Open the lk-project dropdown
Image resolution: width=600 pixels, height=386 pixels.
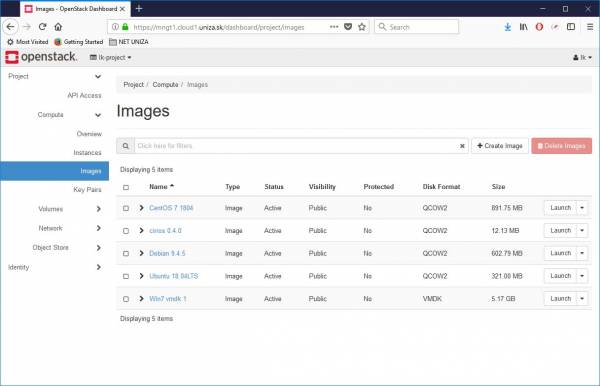pyautogui.click(x=111, y=57)
